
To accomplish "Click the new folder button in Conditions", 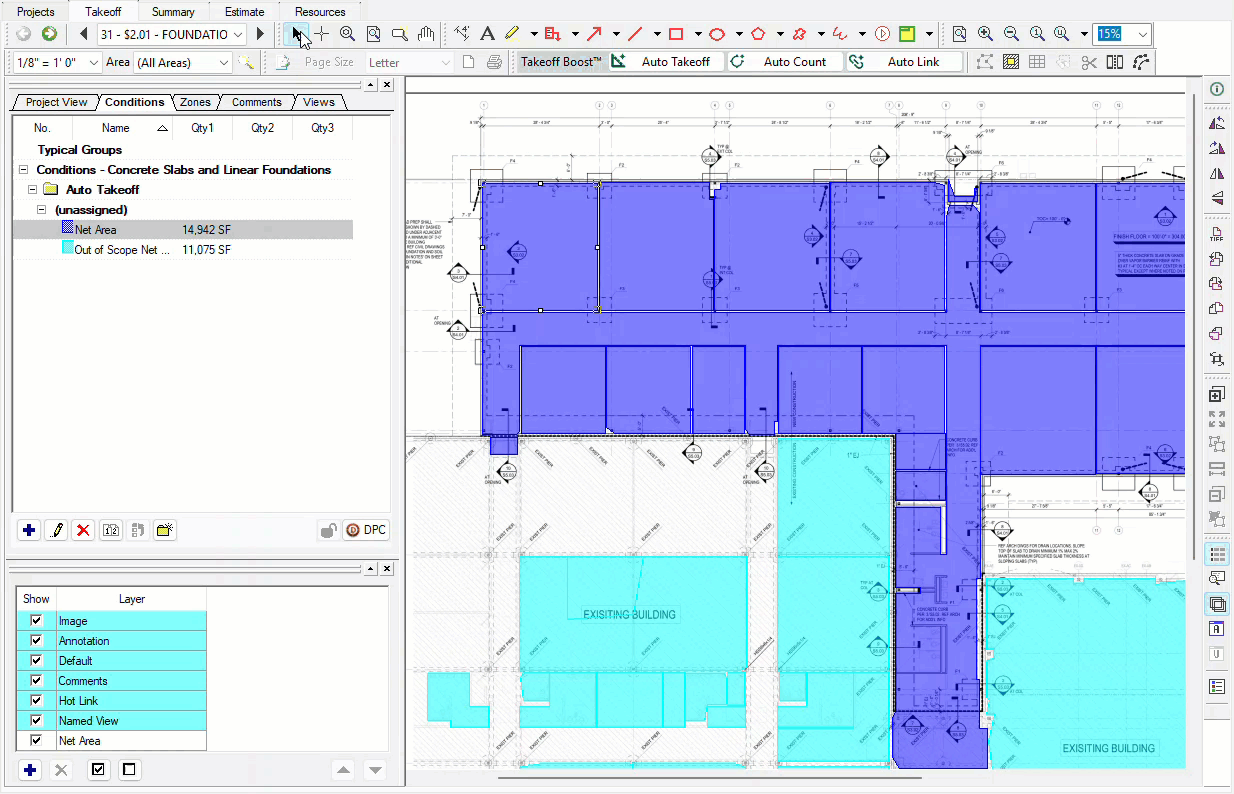I will (x=165, y=530).
